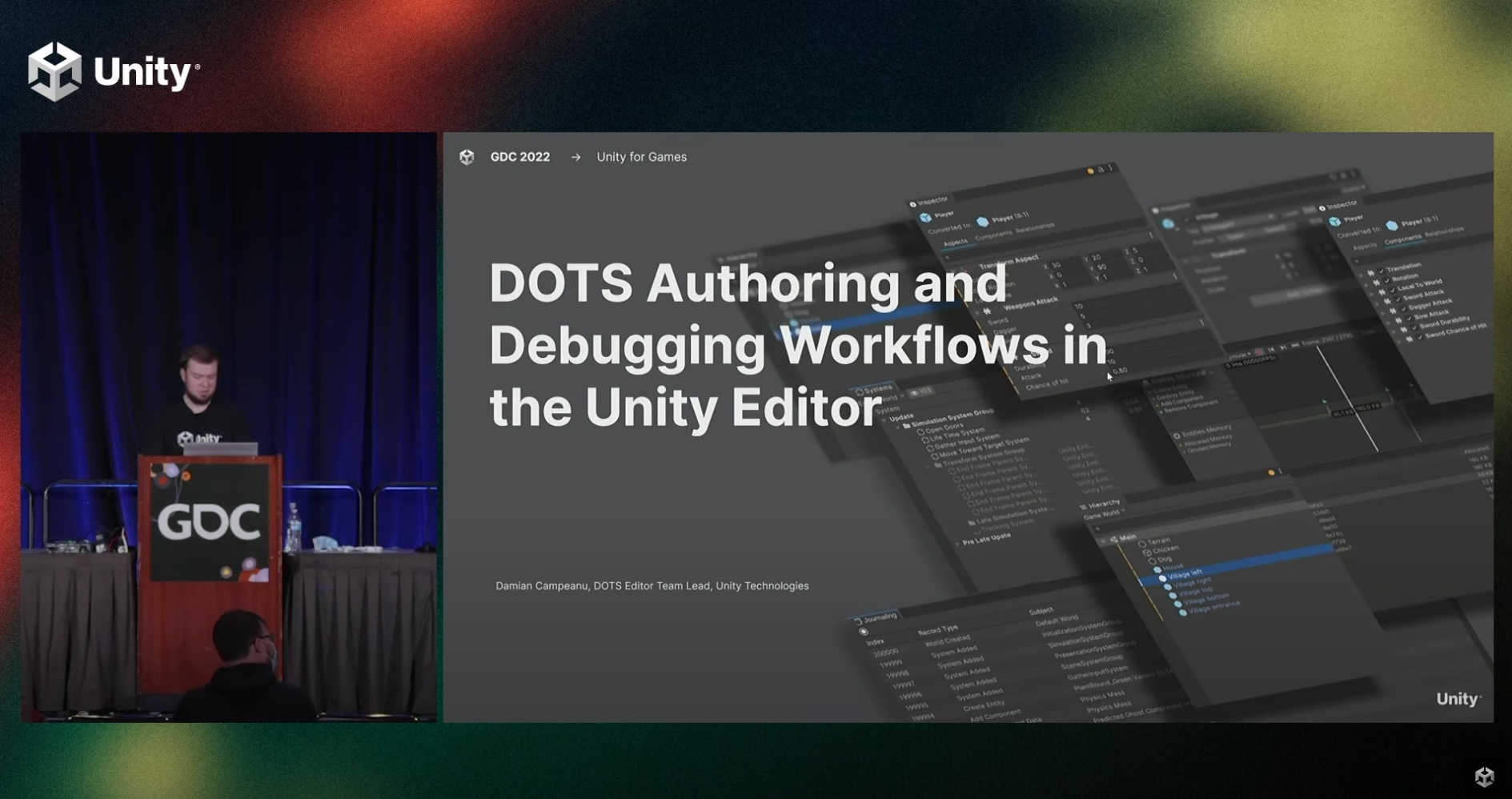
Task: Click the Unity logo in the top-left corner
Action: point(56,70)
